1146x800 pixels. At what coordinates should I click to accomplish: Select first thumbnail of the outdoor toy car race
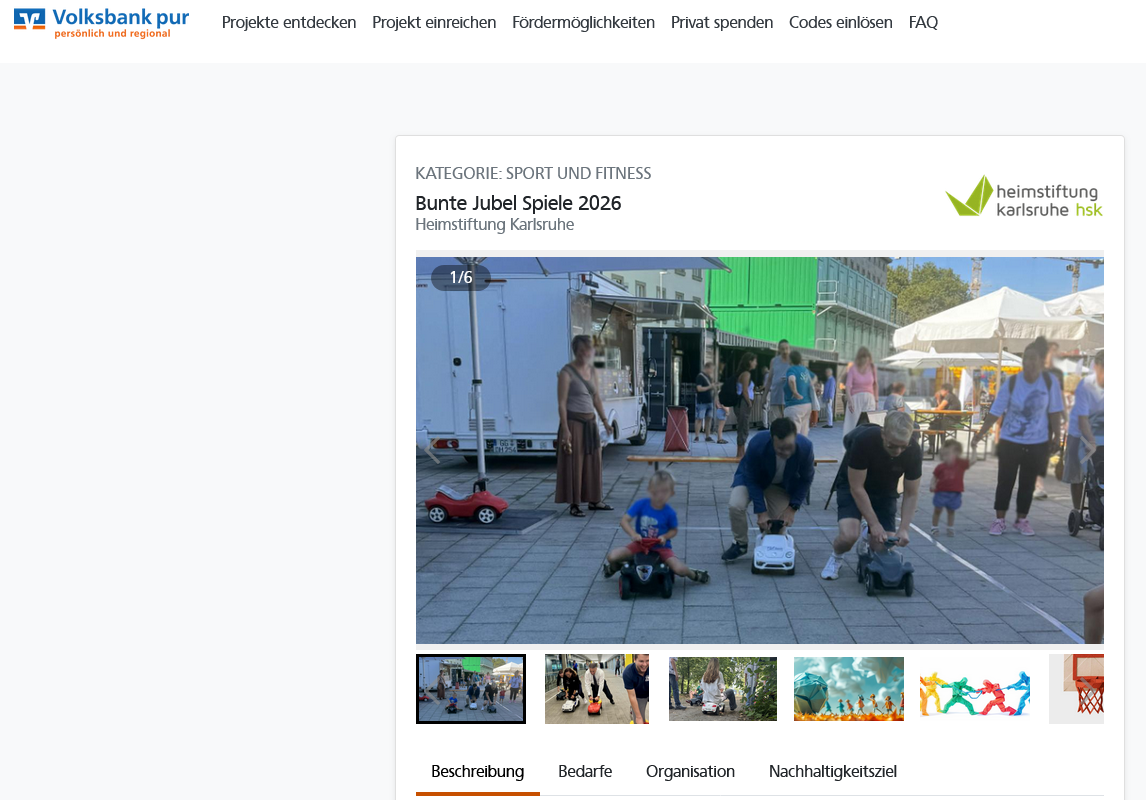click(471, 689)
